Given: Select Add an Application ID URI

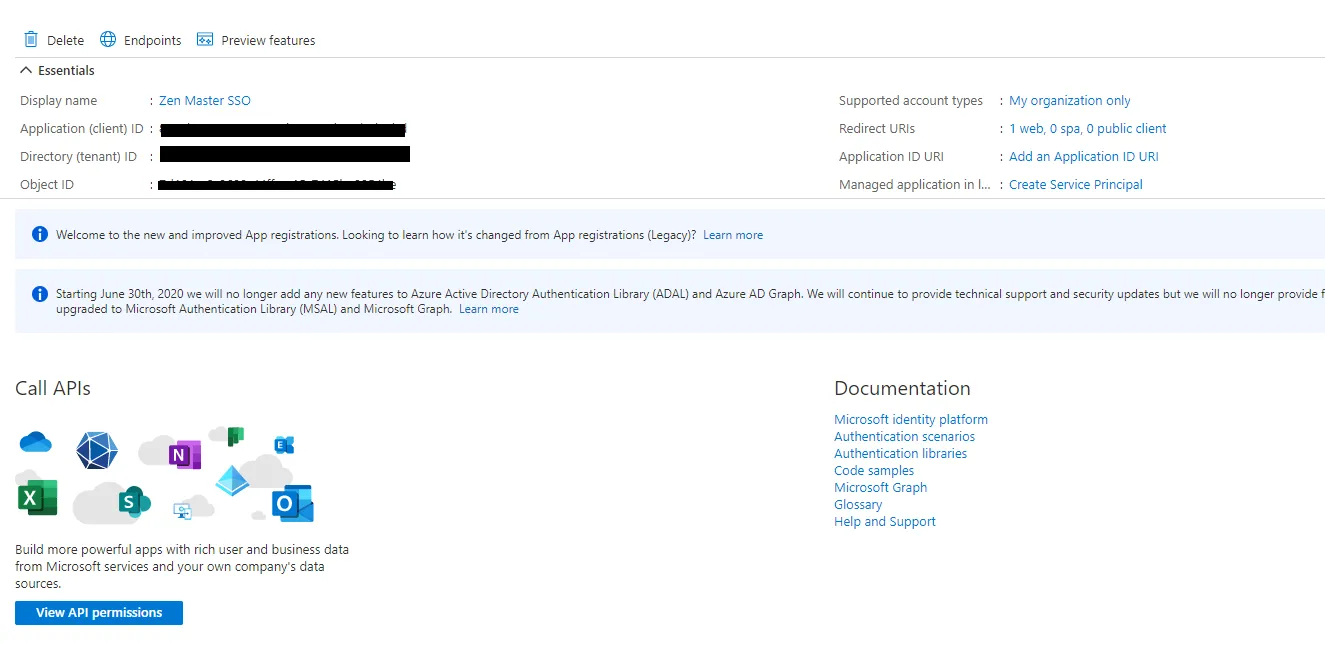Looking at the screenshot, I should pos(1084,157).
